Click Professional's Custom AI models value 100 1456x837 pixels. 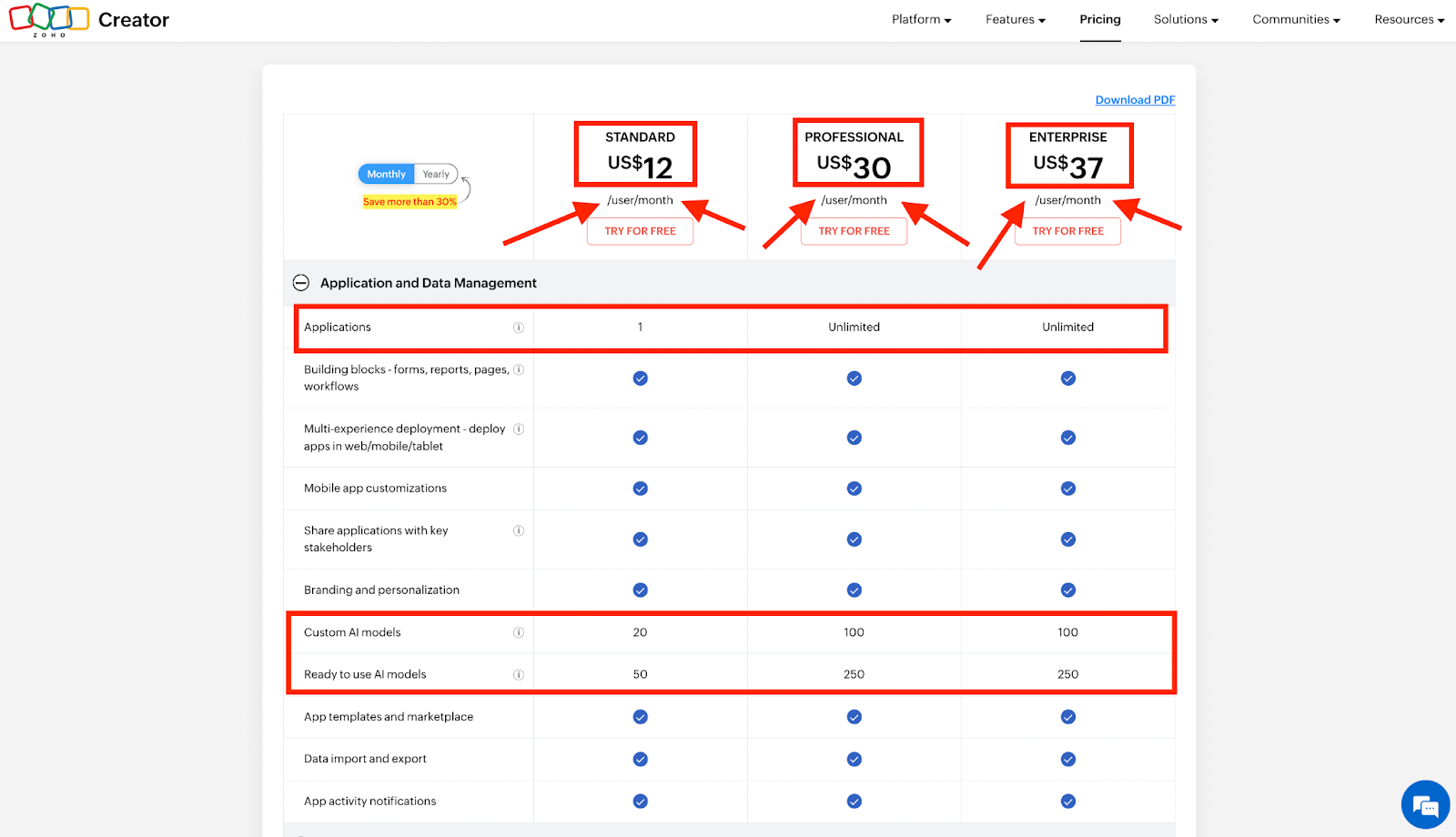coord(854,632)
